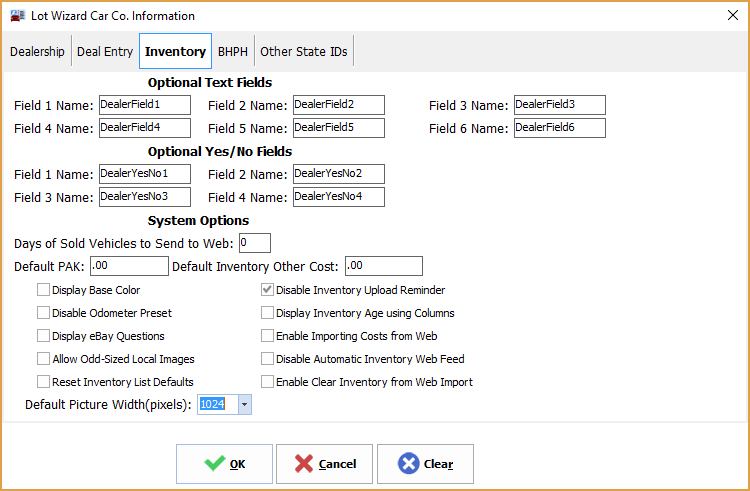This screenshot has width=750, height=491.
Task: Uncheck Disable Inventory Upload Reminder
Action: point(267,290)
